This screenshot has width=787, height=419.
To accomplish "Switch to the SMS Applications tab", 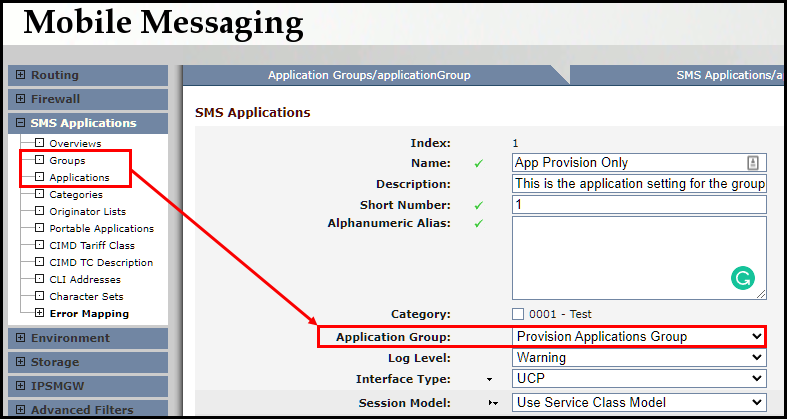I will tap(675, 75).
